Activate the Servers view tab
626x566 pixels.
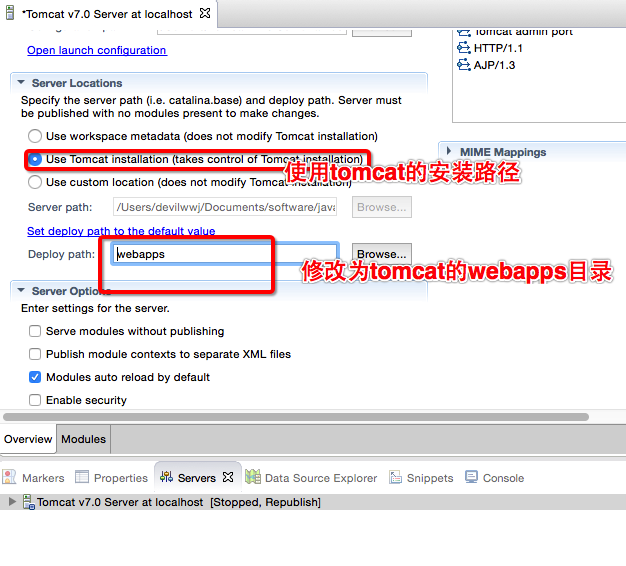coord(196,478)
